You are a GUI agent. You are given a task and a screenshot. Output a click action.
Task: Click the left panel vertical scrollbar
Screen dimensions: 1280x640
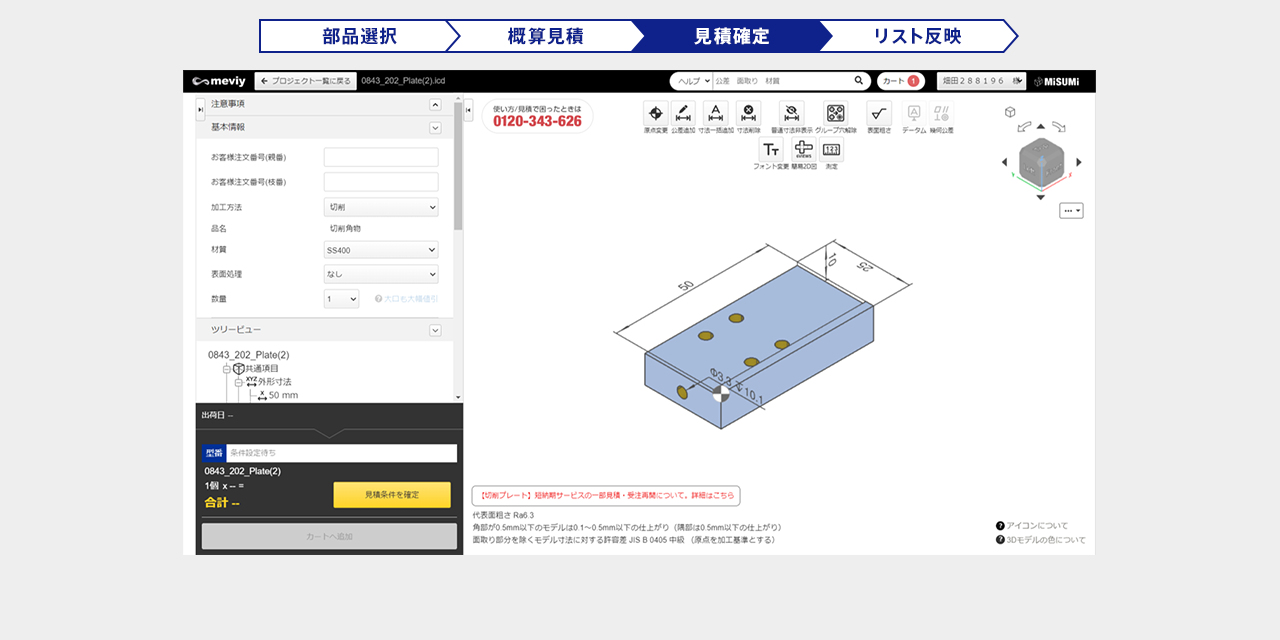click(x=458, y=180)
